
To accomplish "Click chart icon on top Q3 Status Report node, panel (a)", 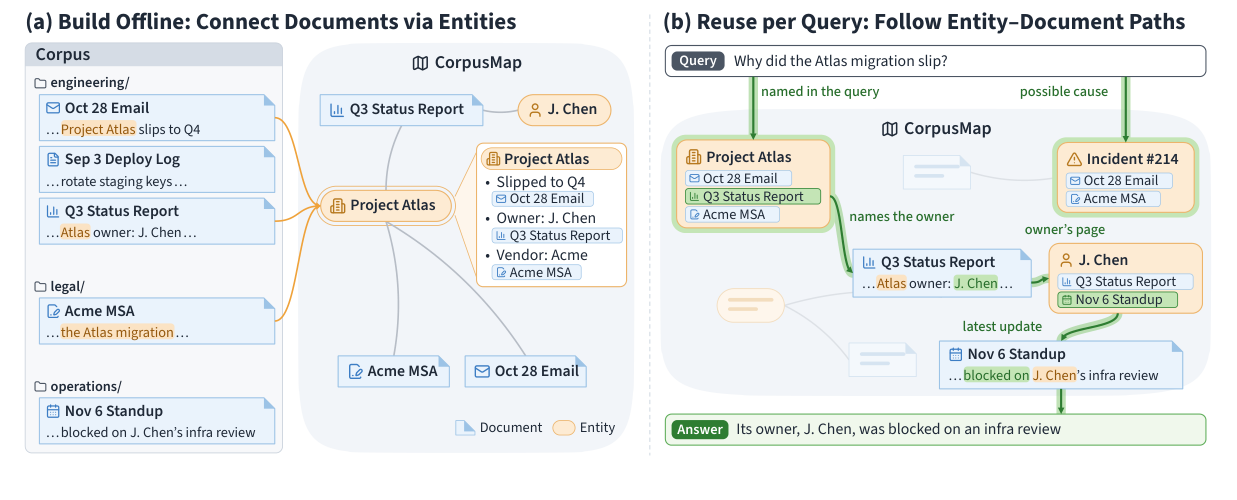I will (x=337, y=109).
